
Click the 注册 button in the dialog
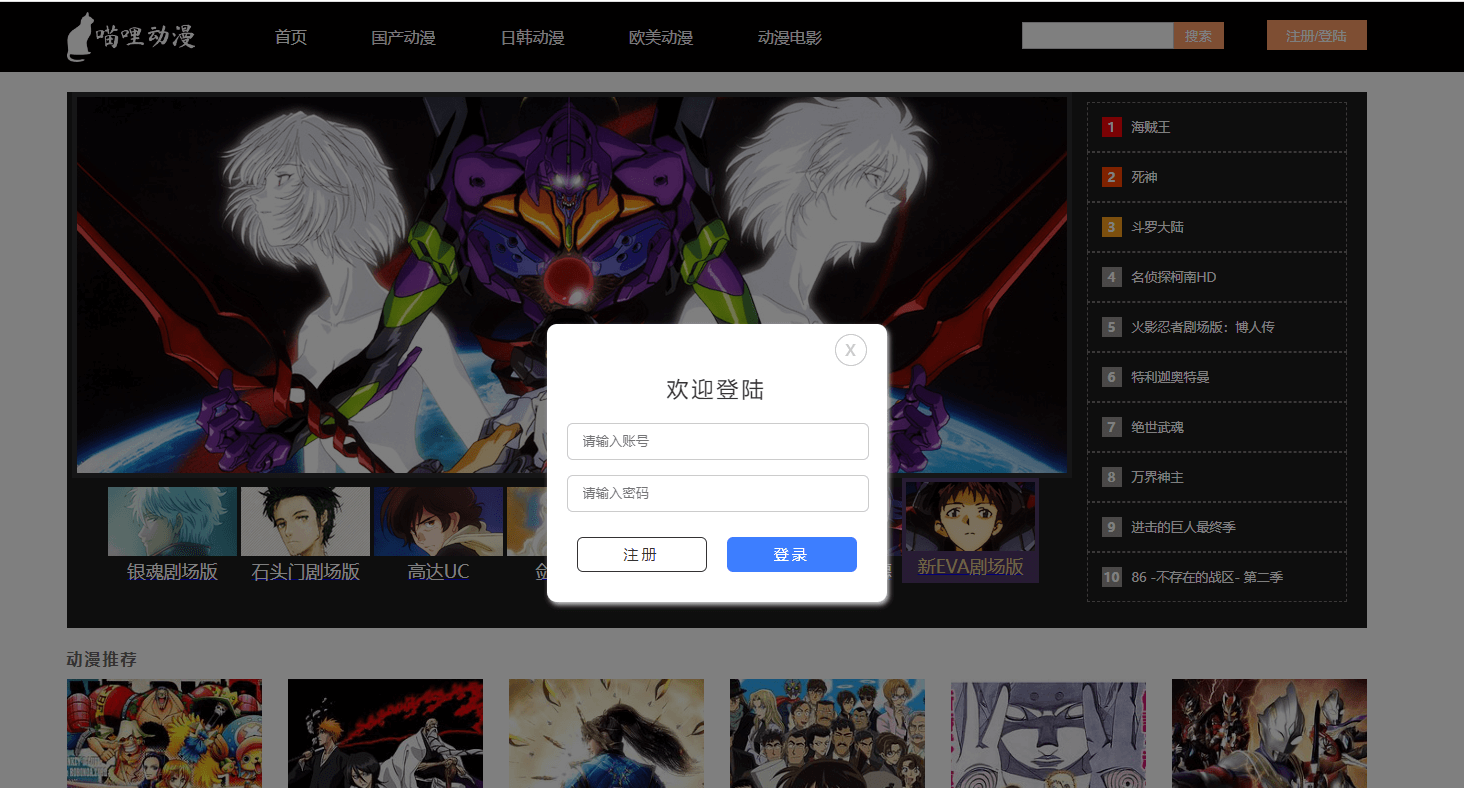(642, 554)
